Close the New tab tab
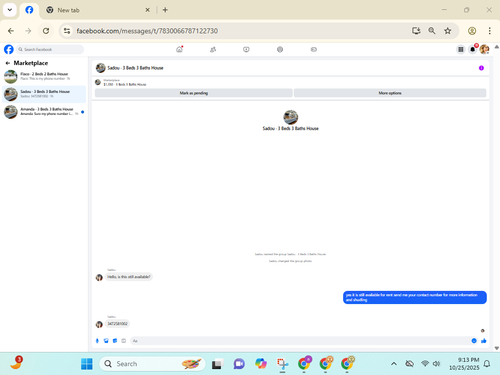The image size is (500, 375). point(148,10)
